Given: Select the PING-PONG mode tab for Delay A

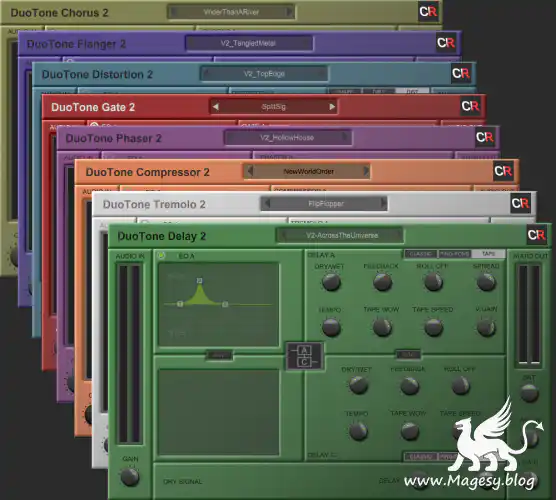Looking at the screenshot, I should 455,254.
